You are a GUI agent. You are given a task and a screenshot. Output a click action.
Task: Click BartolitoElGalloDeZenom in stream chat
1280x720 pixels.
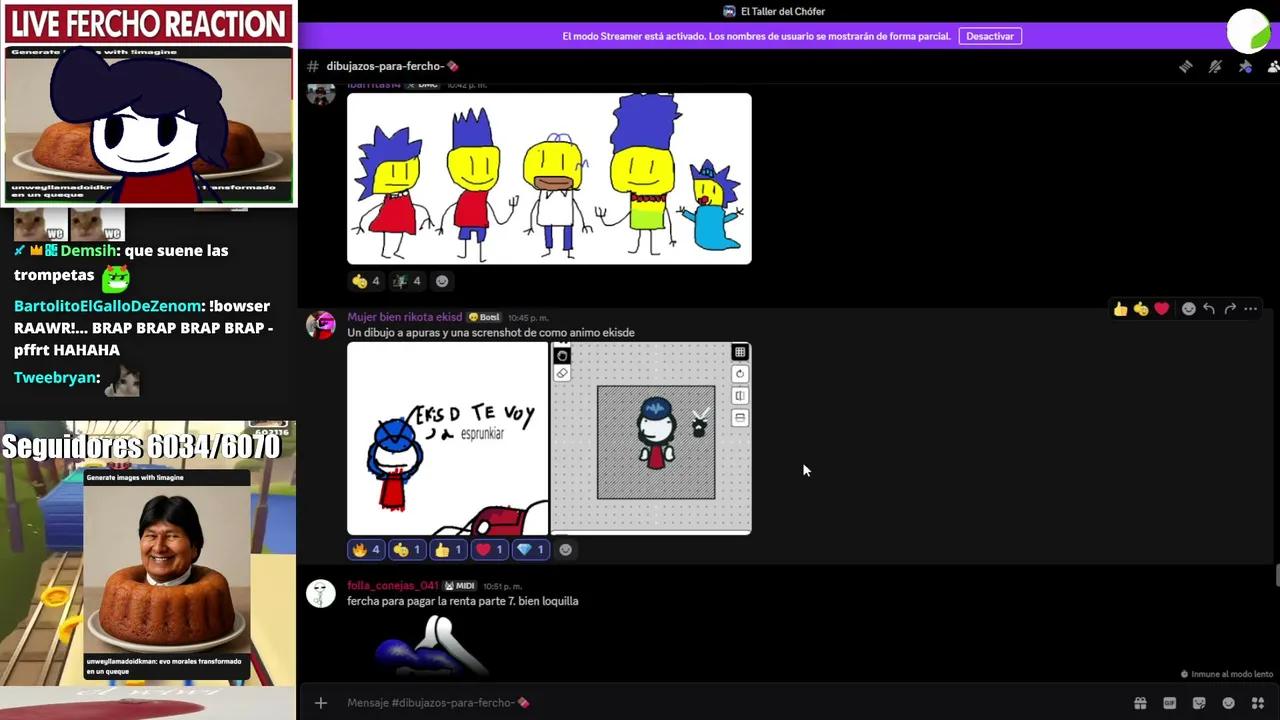coord(108,306)
